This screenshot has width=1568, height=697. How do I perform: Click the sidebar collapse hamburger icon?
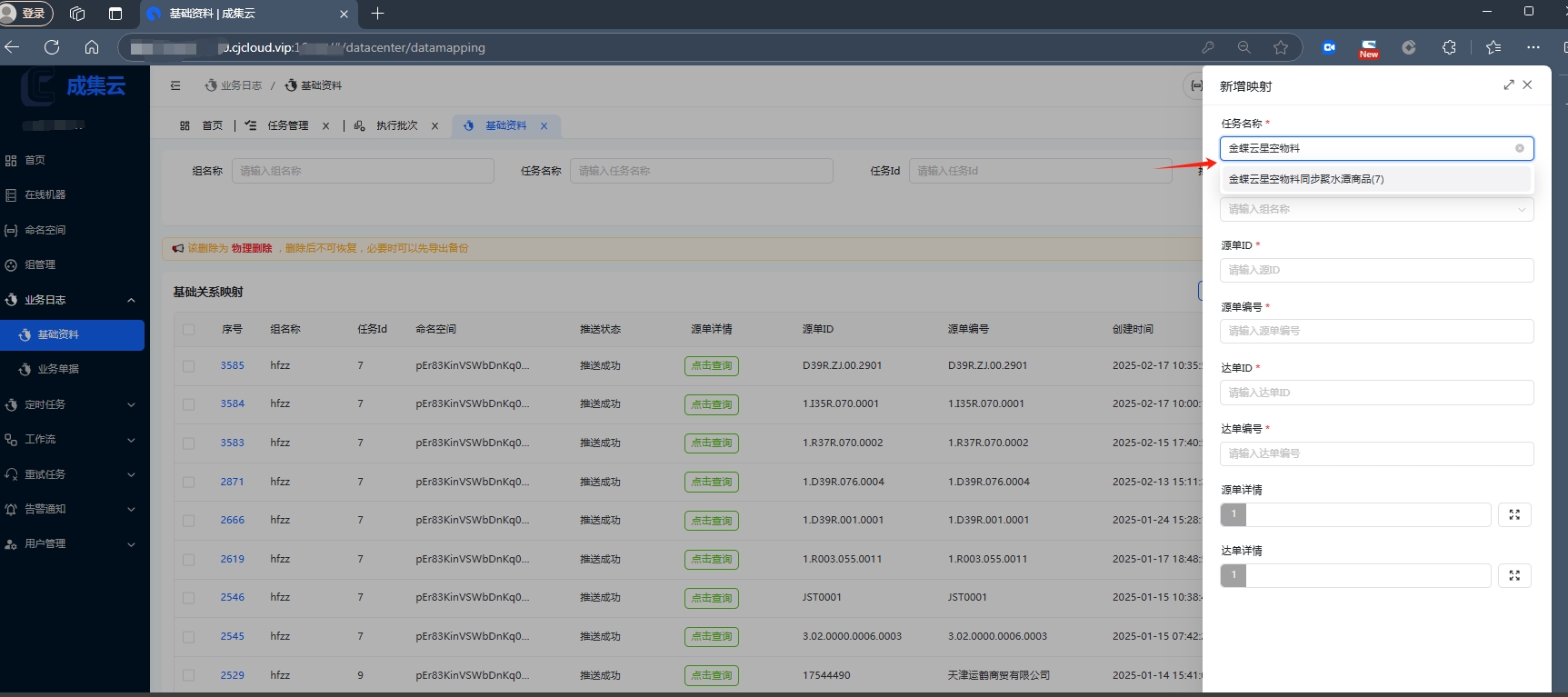pos(175,85)
